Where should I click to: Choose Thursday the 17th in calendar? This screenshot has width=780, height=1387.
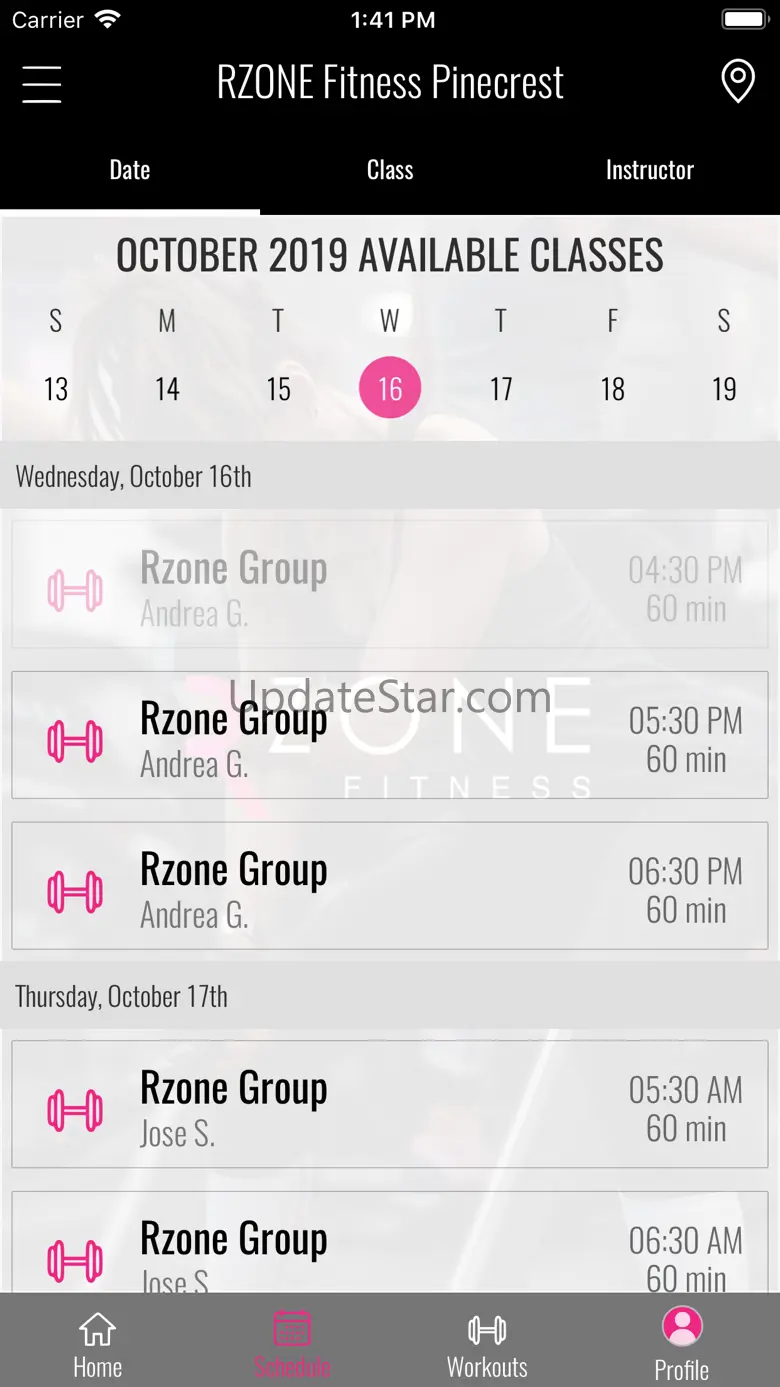click(501, 388)
